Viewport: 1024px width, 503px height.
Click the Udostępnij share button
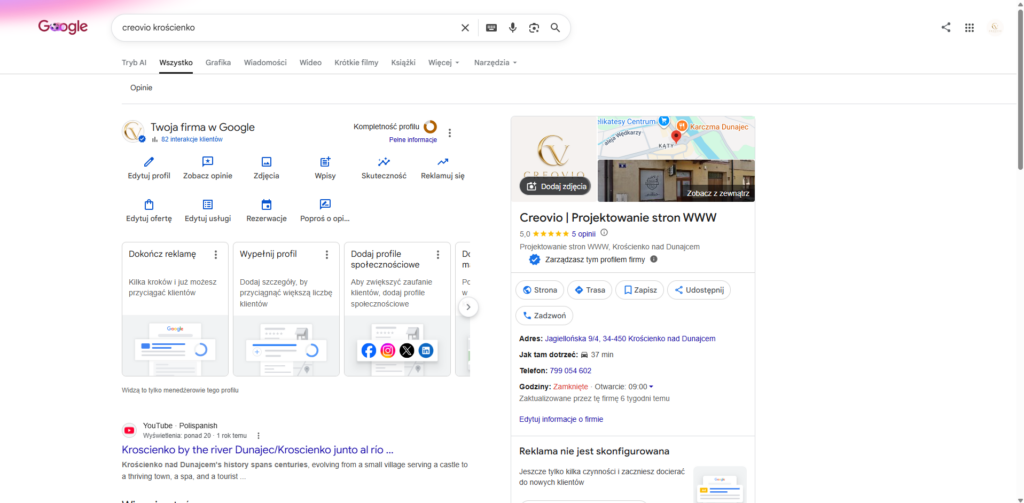(699, 290)
